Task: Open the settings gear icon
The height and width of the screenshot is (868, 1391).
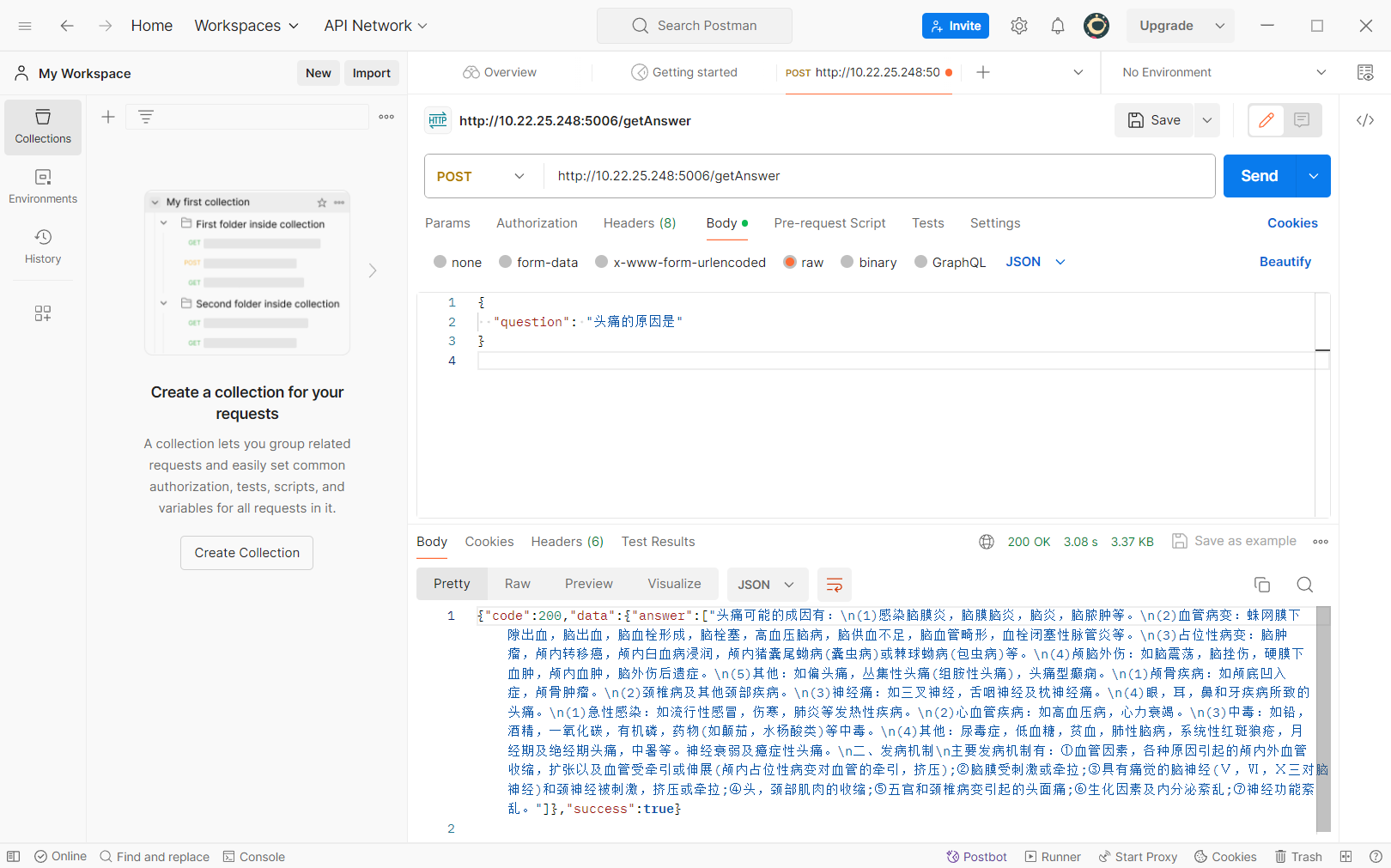Action: click(x=1019, y=26)
